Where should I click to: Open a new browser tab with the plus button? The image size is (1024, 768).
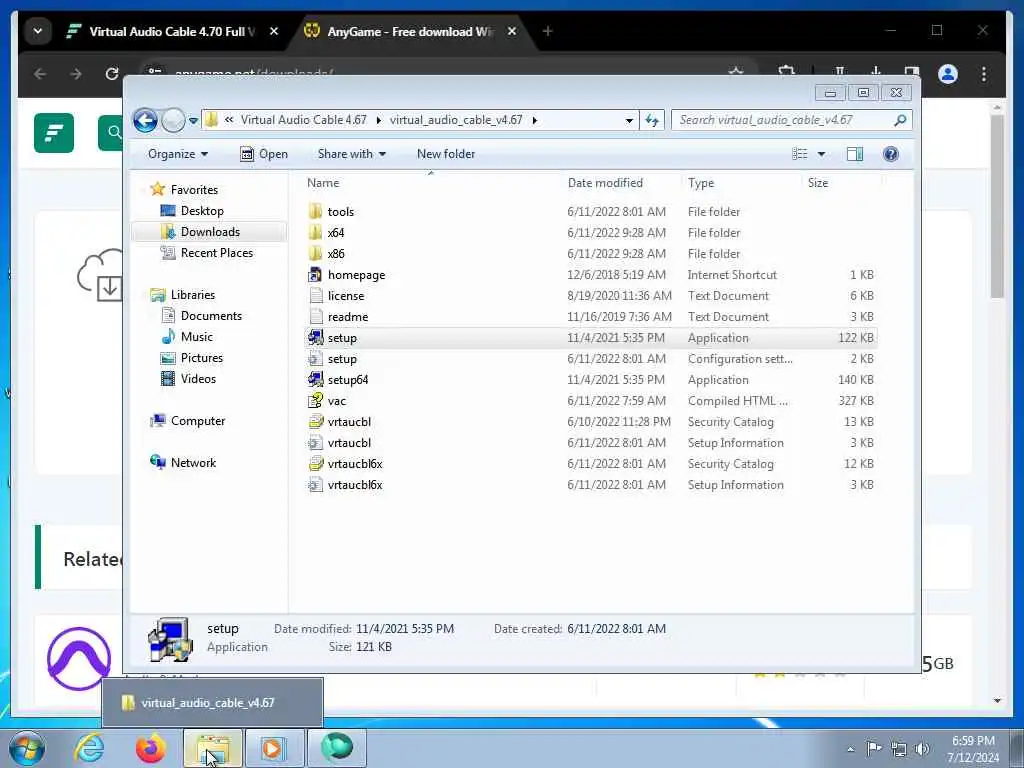[547, 31]
